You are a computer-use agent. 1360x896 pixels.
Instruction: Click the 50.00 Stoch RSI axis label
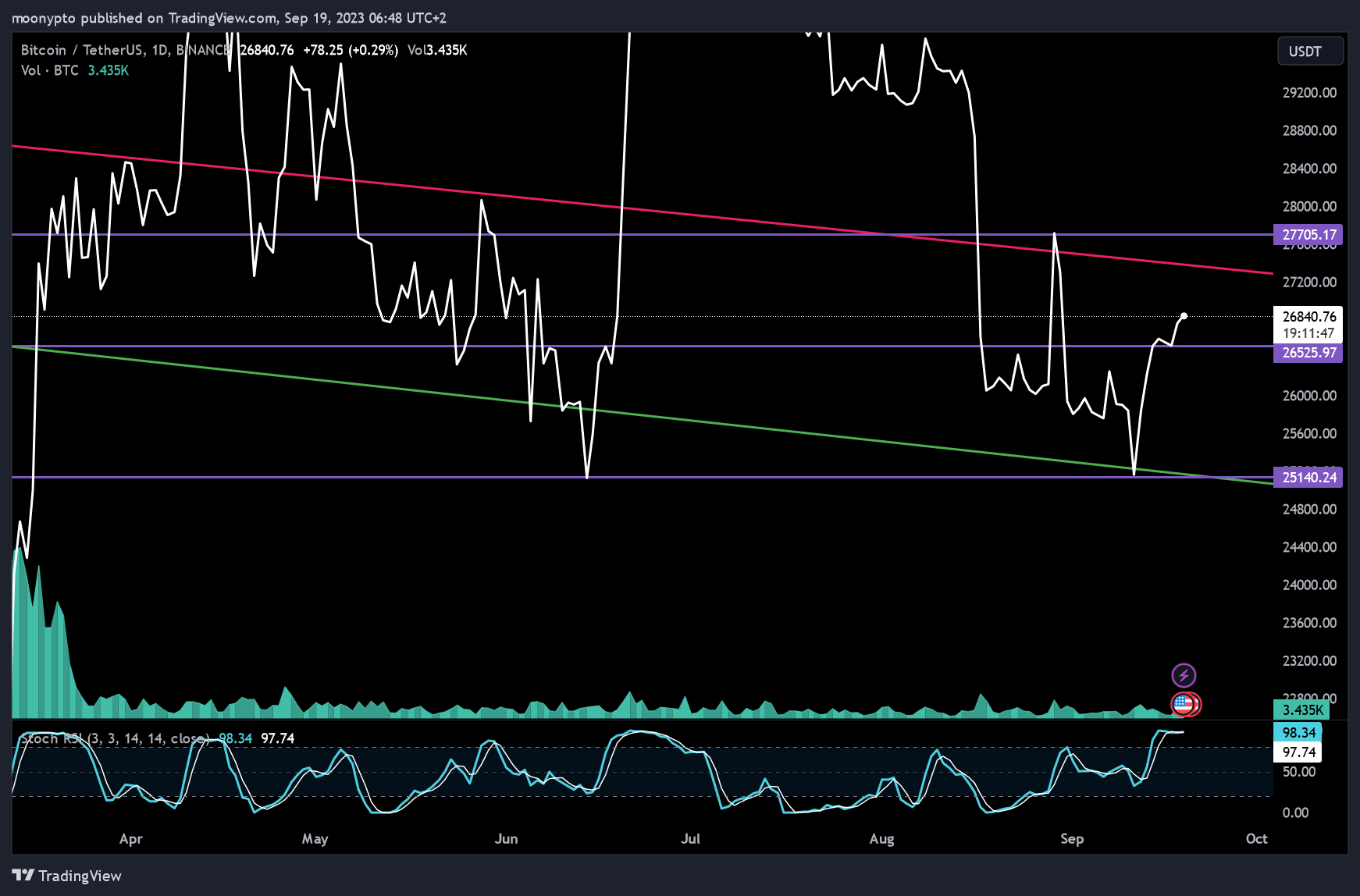(1299, 772)
